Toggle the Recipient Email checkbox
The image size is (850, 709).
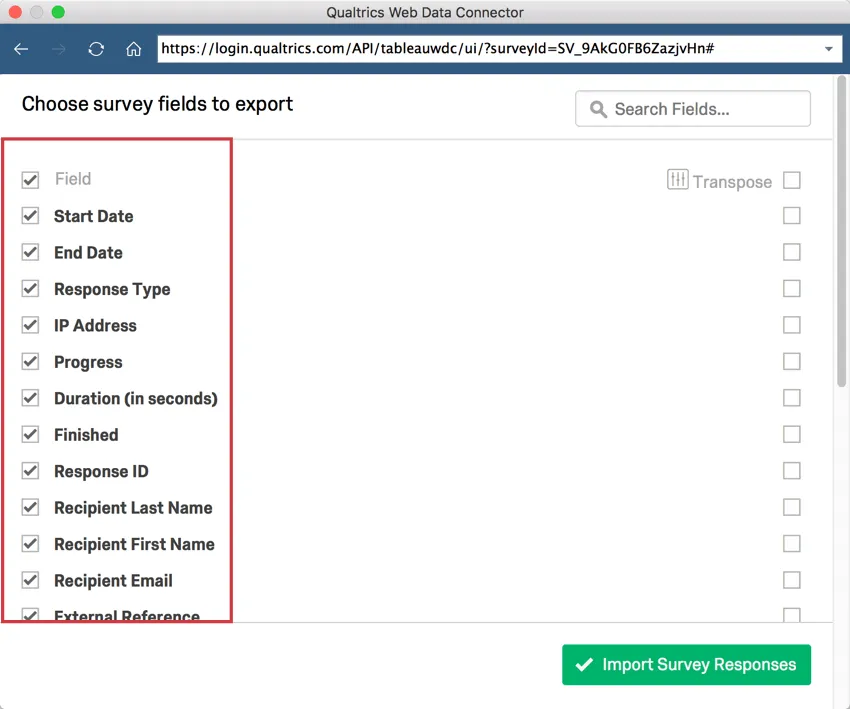click(31, 580)
